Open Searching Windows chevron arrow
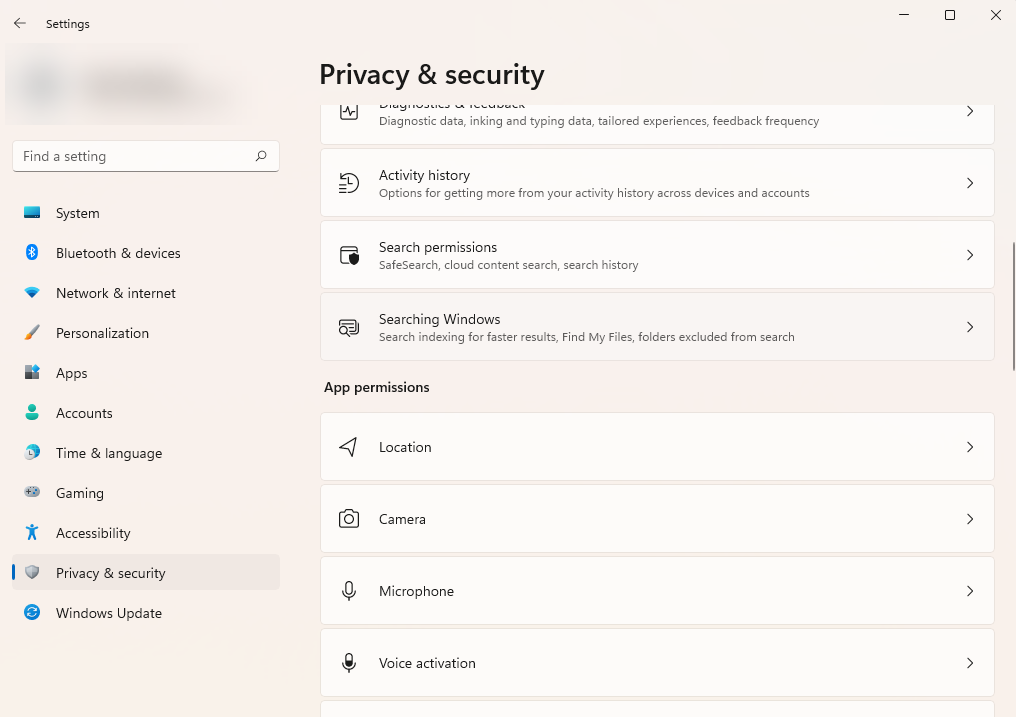Viewport: 1016px width, 717px height. point(970,327)
